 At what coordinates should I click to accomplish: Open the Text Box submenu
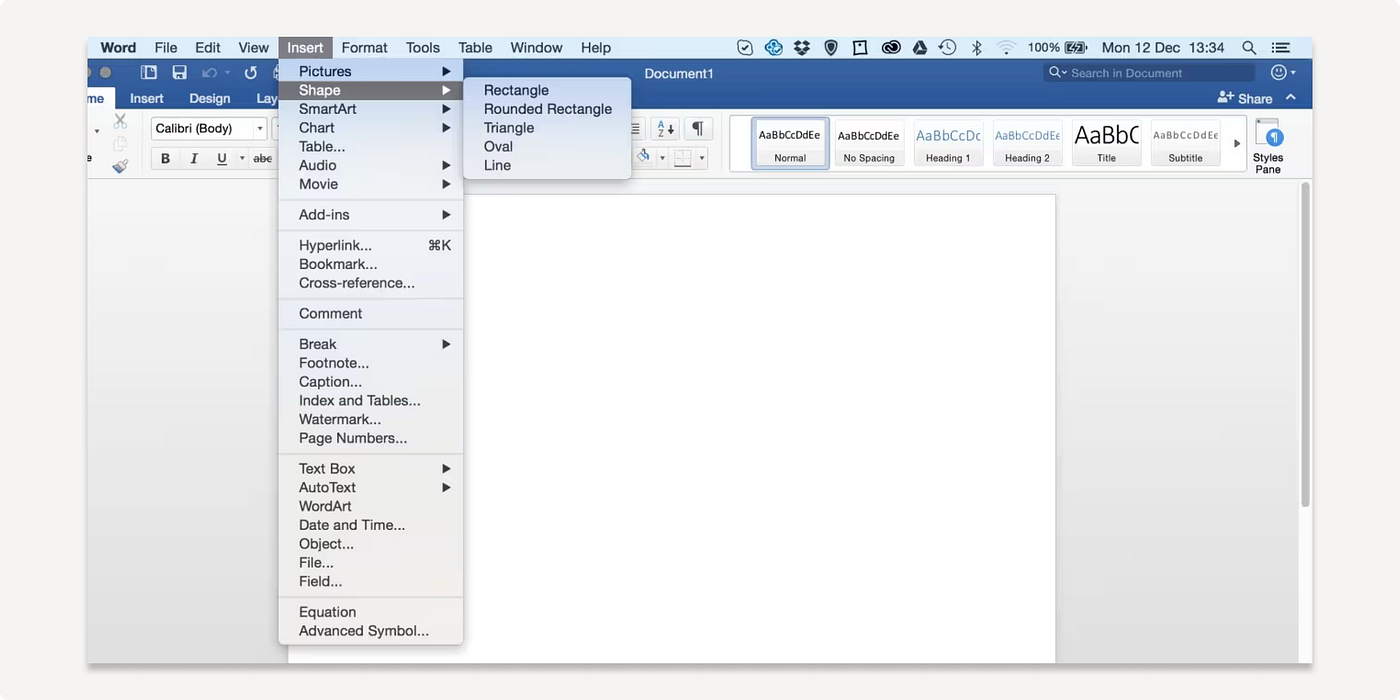point(371,468)
